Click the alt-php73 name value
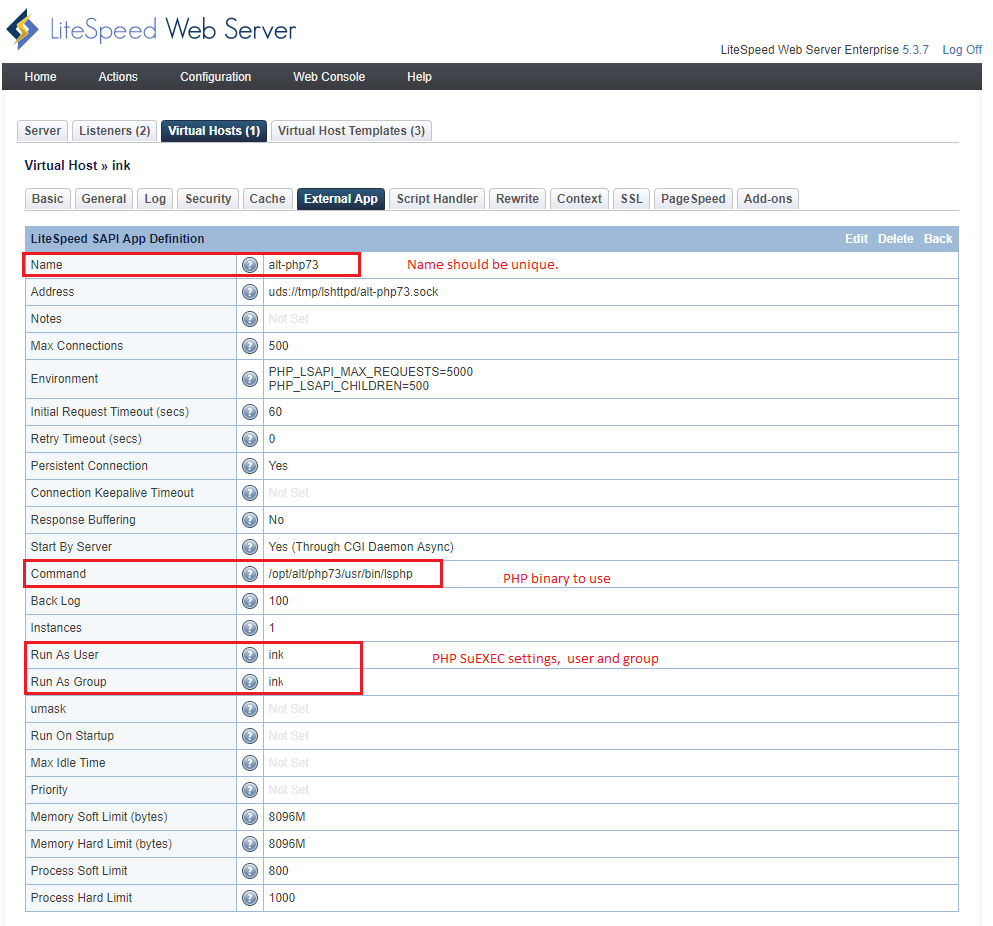 pos(293,265)
